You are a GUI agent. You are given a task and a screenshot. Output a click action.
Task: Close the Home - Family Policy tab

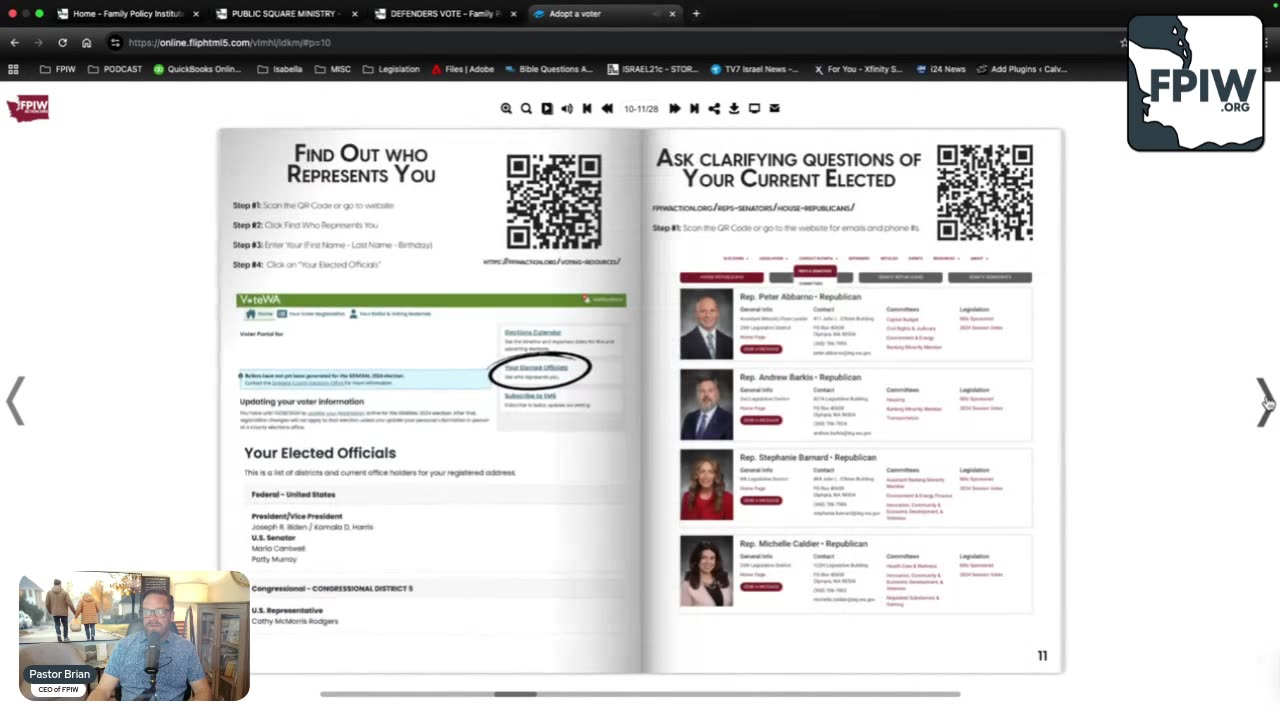click(x=195, y=14)
